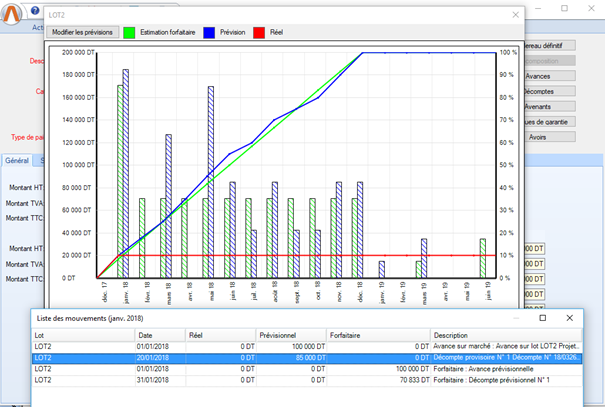
Task: Maximize the Liste des mouvements window
Action: click(542, 317)
